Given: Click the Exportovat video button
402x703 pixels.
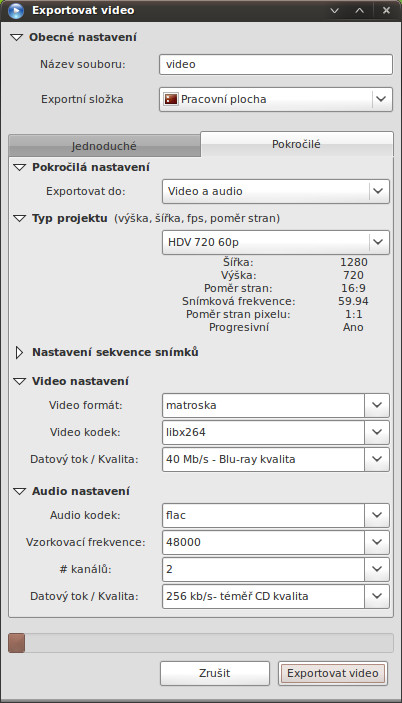Looking at the screenshot, I should pyautogui.click(x=333, y=673).
